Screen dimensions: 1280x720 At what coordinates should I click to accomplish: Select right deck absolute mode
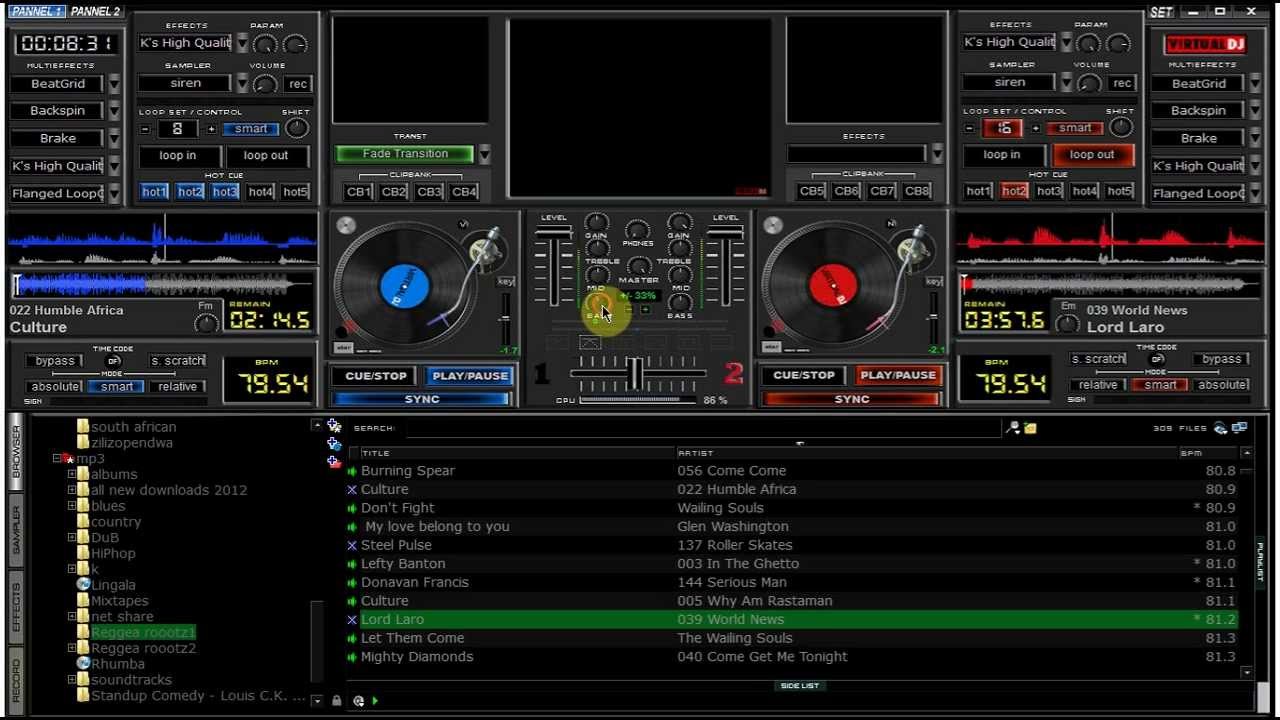click(x=1222, y=385)
